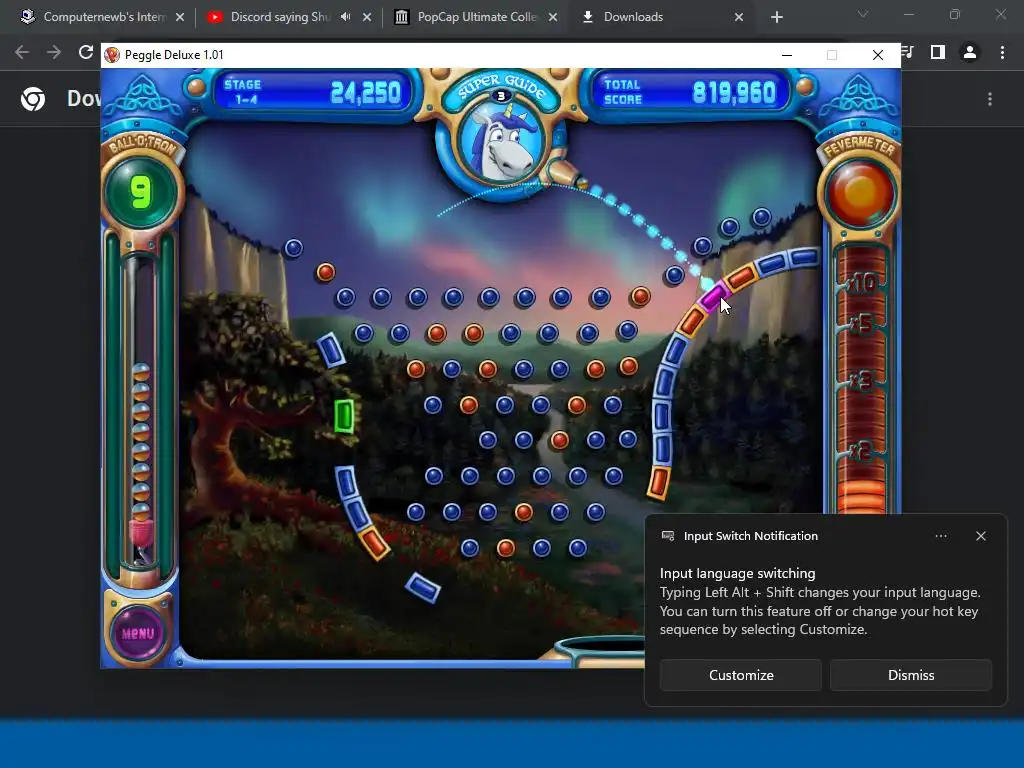Click the orange peg ending the top peg row
This screenshot has height=768, width=1024.
click(639, 296)
